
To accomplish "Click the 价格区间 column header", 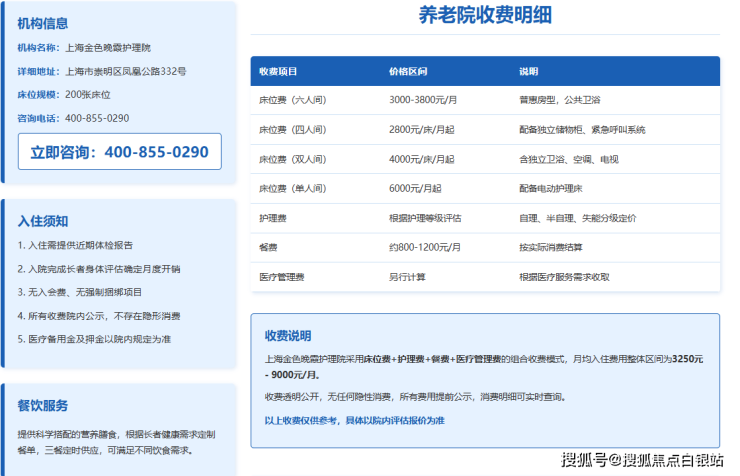I will pyautogui.click(x=408, y=72).
